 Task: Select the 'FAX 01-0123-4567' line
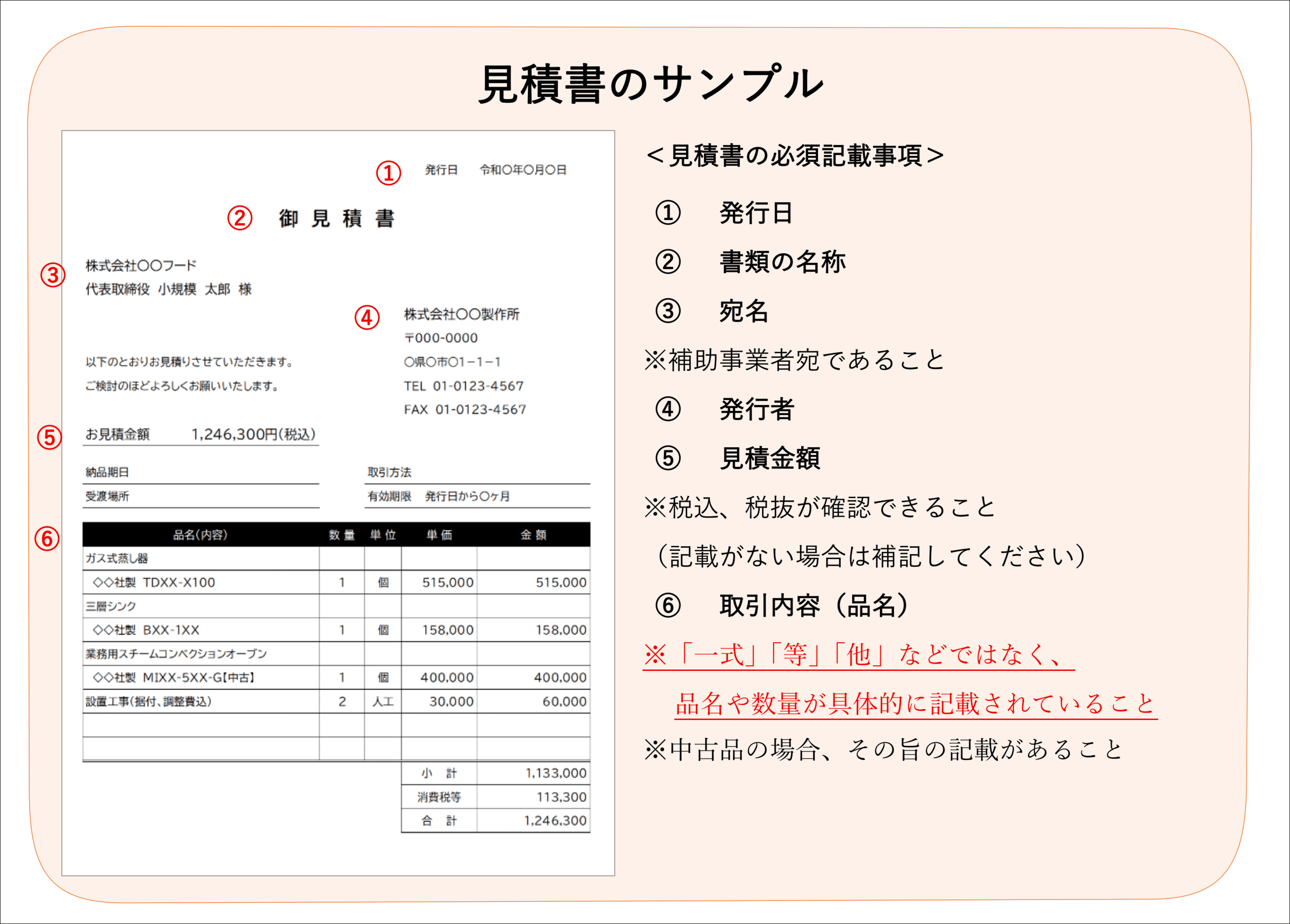coord(465,409)
